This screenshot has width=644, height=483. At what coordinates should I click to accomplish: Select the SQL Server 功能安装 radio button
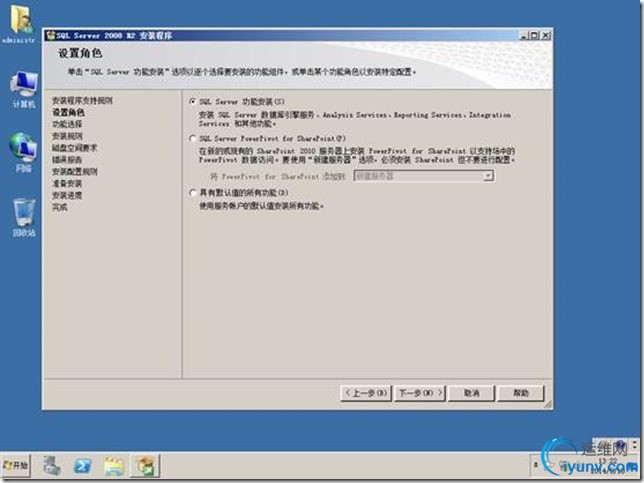[193, 101]
